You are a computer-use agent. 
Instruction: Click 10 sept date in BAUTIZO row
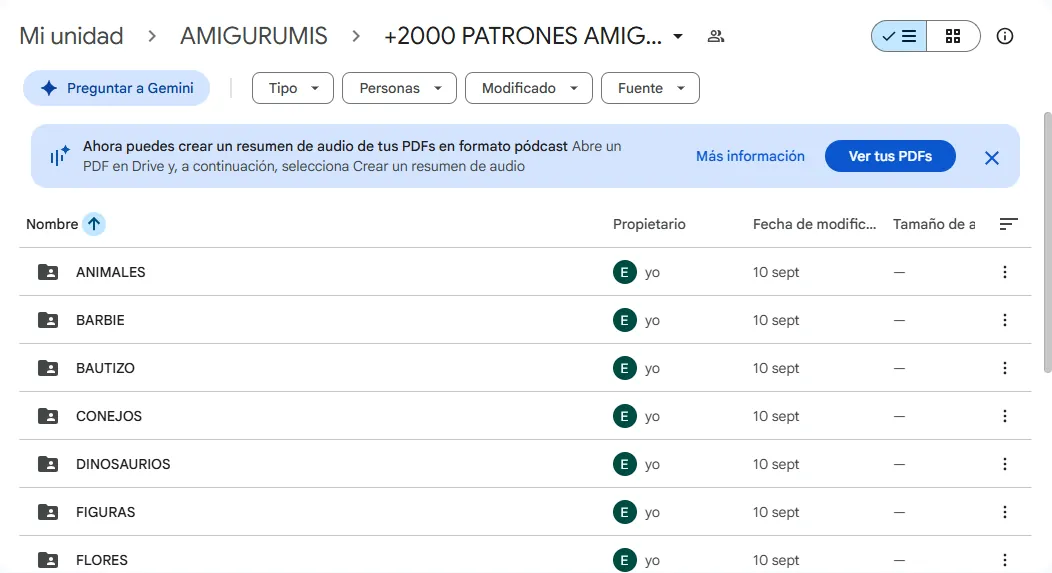coord(776,368)
